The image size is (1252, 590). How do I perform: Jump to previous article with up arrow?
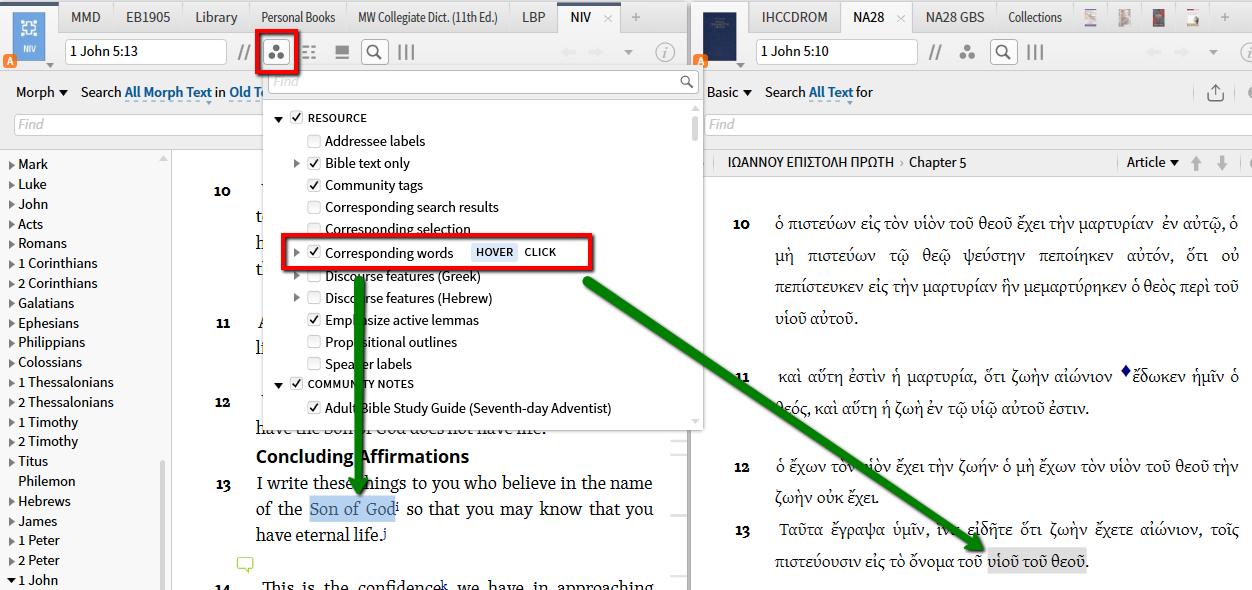pos(1196,163)
